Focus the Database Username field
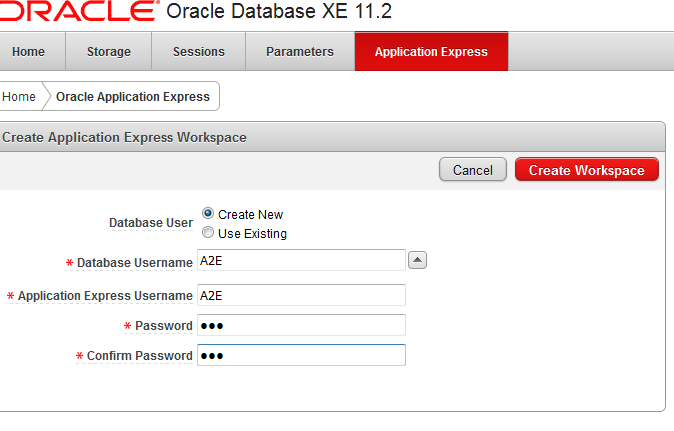The width and height of the screenshot is (674, 431). [x=301, y=260]
